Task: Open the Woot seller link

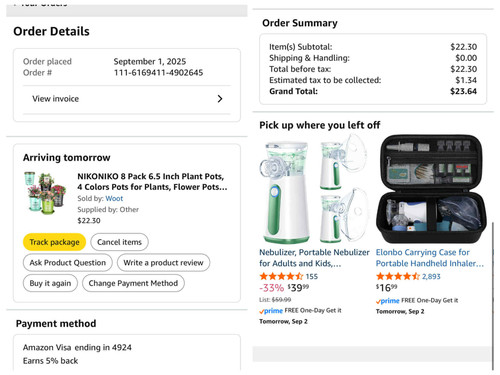Action: point(114,198)
